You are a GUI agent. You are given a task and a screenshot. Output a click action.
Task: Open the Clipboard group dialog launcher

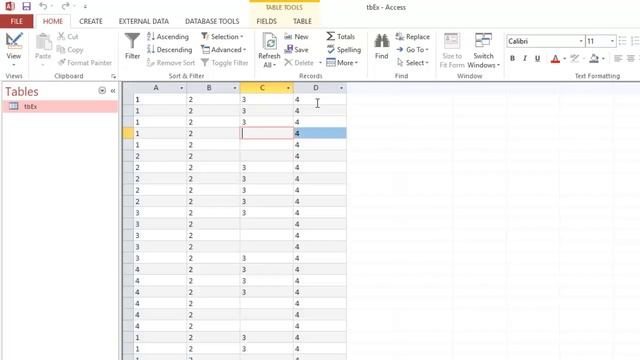click(x=113, y=76)
